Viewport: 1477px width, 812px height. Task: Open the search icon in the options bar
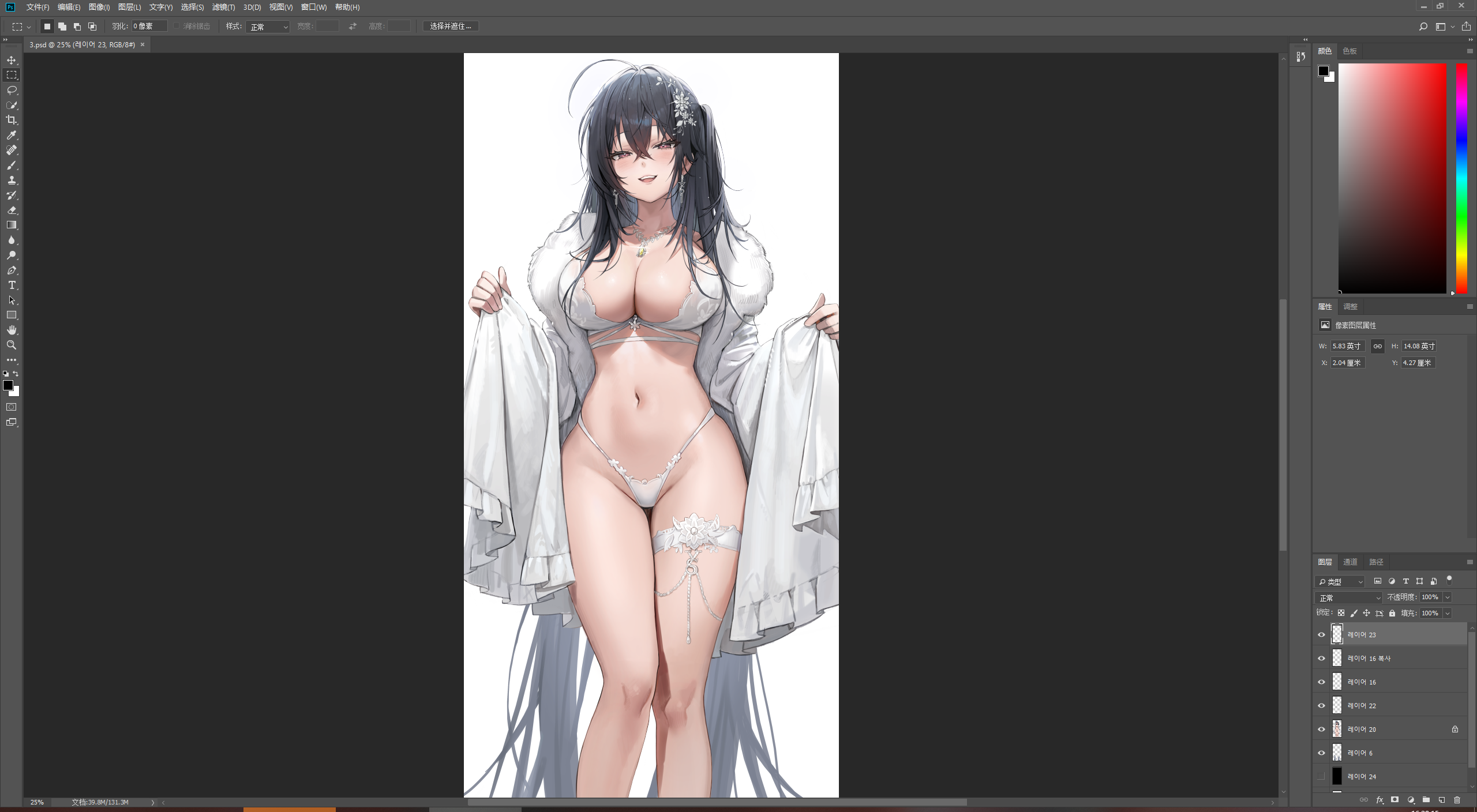[x=1423, y=27]
